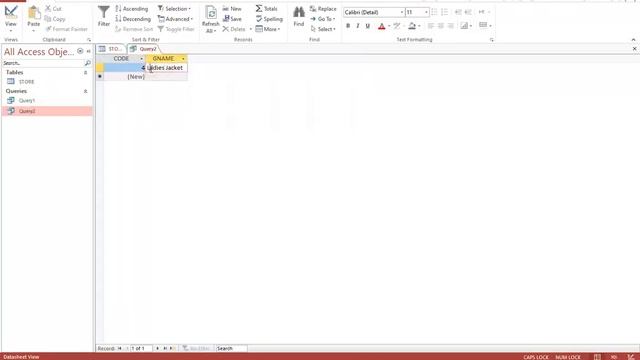Click the (New) row cell
The height and width of the screenshot is (360, 640).
point(124,77)
